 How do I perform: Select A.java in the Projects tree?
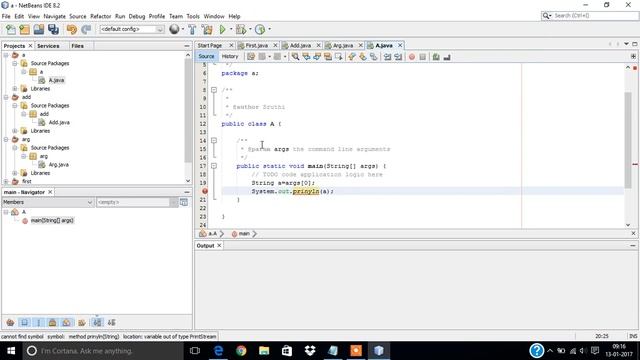[x=56, y=80]
